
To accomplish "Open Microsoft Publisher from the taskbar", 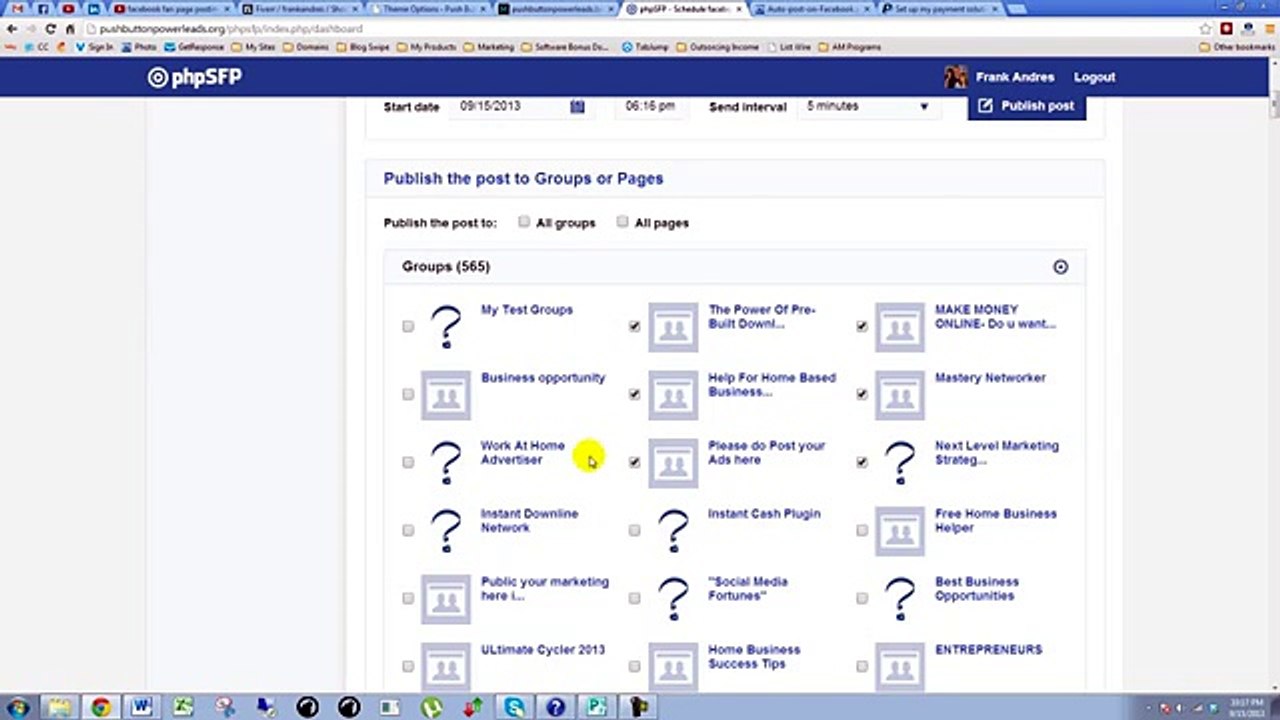I will [597, 707].
